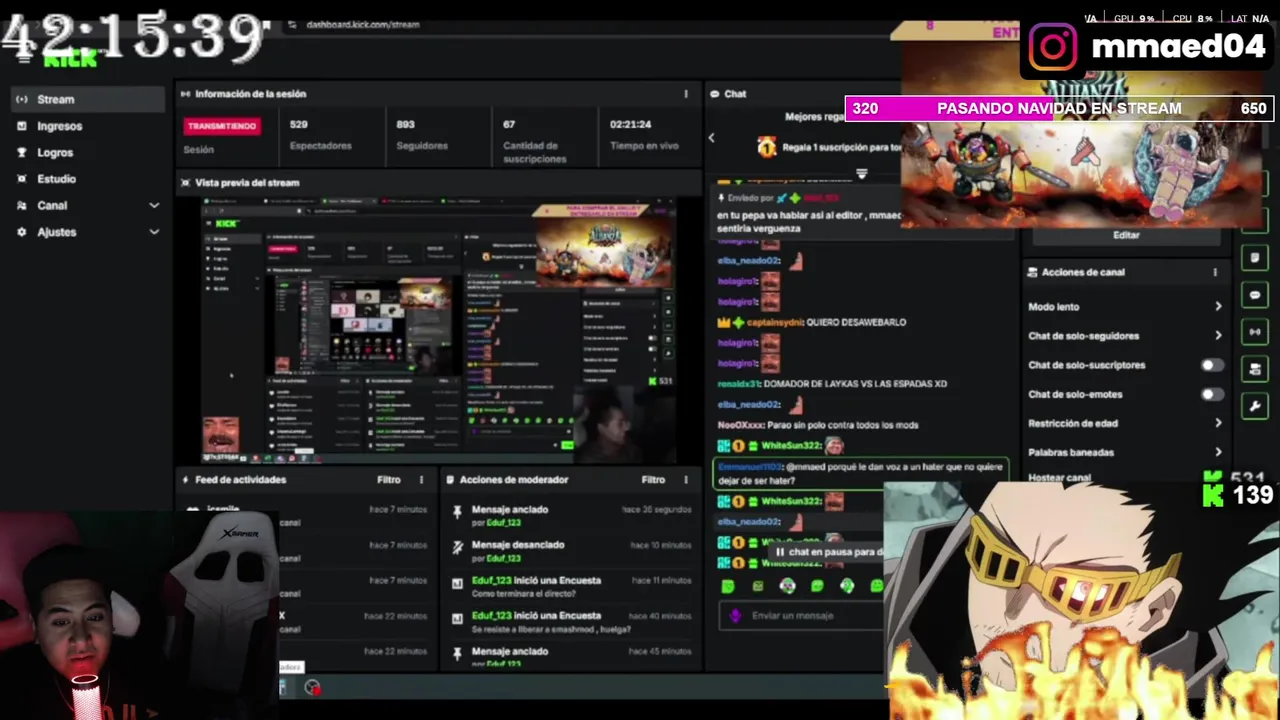Click the pin icon of Mensaje anclado hace 45 minutos
Viewport: 1280px width, 720px height.
click(457, 654)
